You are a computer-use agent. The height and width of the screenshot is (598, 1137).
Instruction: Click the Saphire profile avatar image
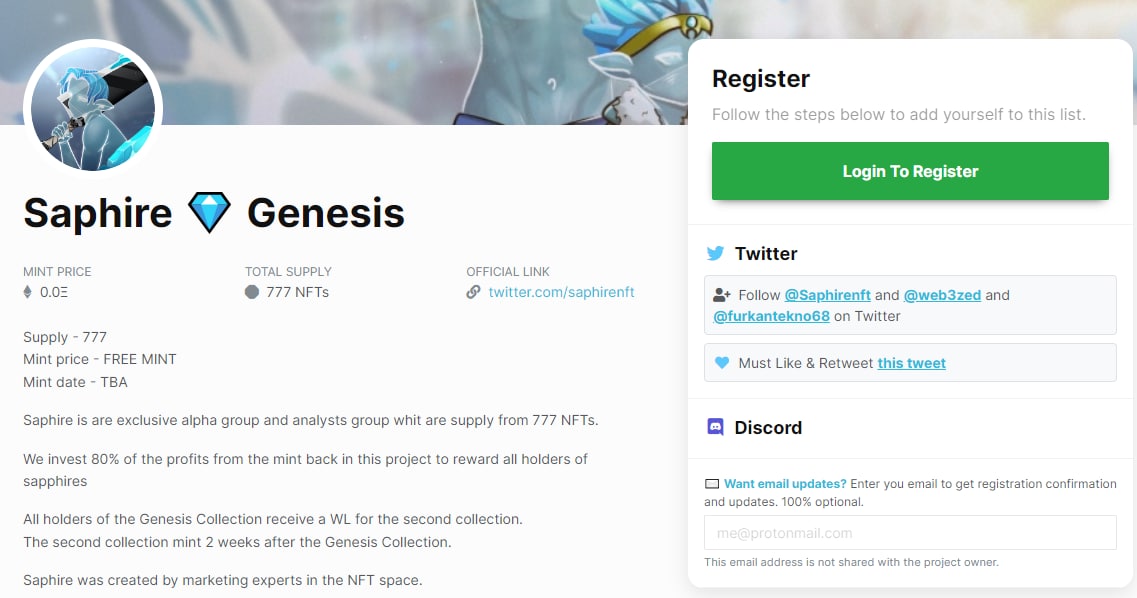(x=93, y=109)
